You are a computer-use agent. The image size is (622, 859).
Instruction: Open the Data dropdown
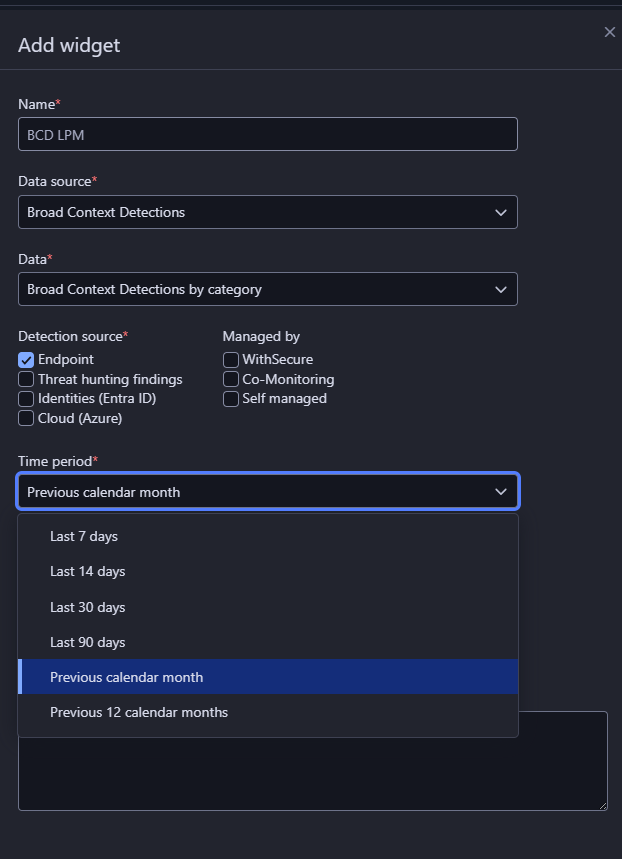coord(267,289)
